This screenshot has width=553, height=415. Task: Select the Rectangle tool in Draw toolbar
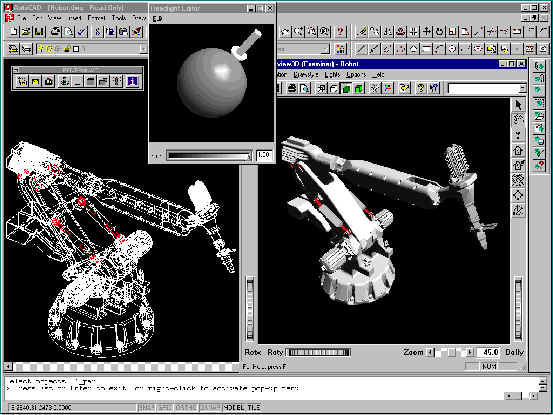[426, 49]
